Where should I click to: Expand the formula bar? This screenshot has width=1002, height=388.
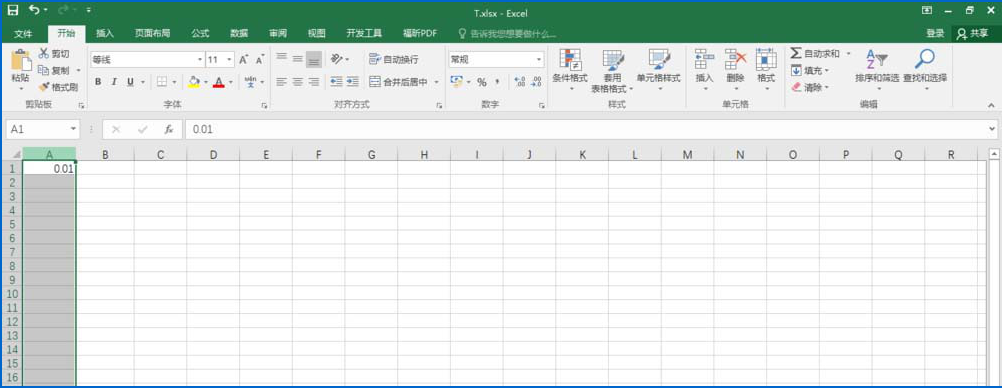pyautogui.click(x=991, y=129)
